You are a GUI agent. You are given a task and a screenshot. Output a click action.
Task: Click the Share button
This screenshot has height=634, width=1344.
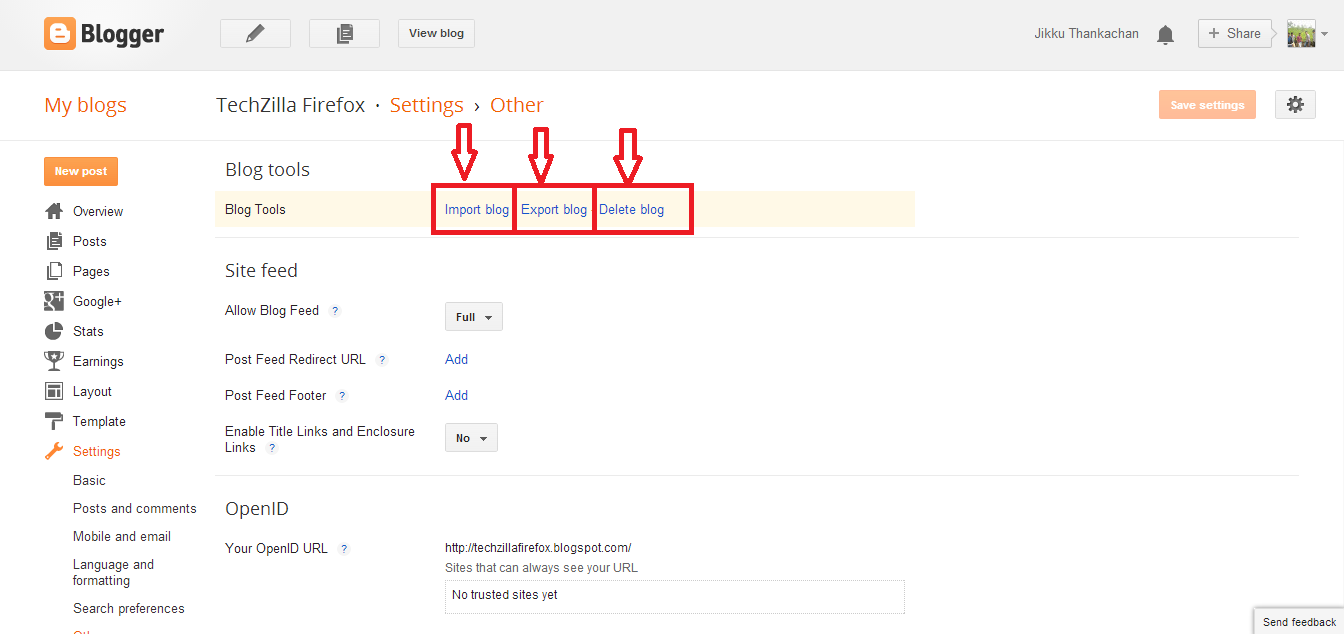[1235, 33]
